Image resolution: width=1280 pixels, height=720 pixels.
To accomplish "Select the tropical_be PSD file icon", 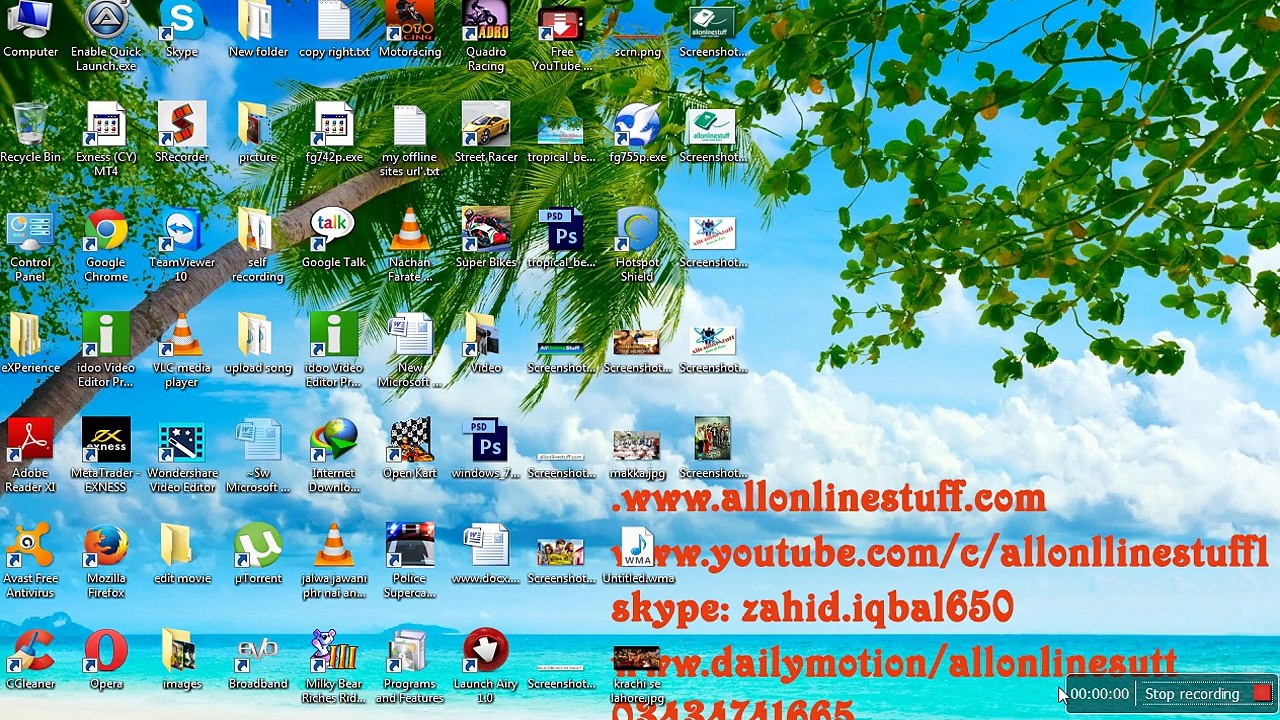I will 561,239.
